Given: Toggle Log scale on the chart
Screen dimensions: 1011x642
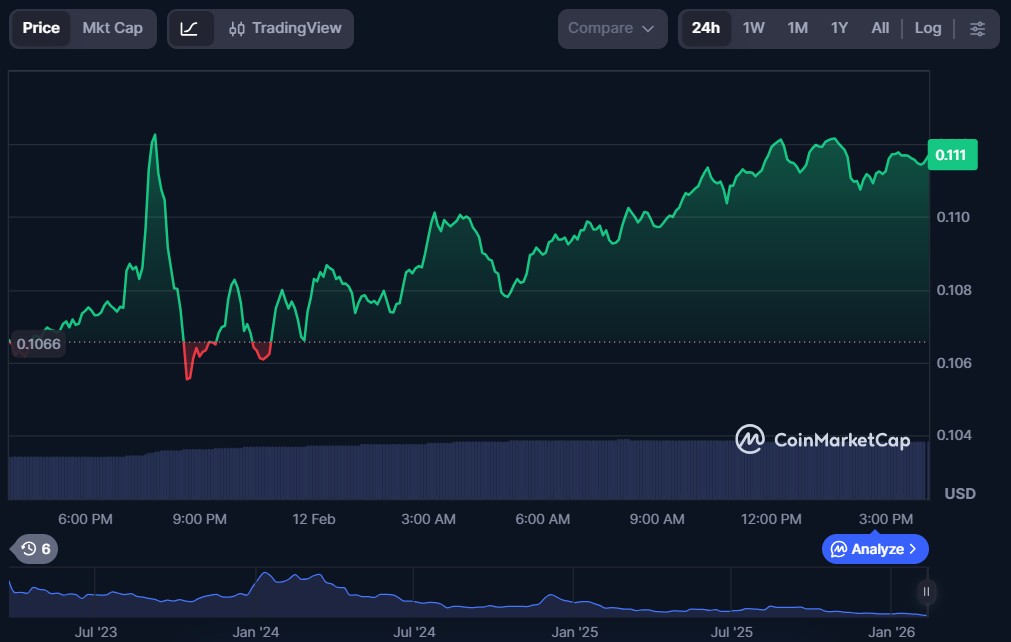Looking at the screenshot, I should [x=927, y=28].
